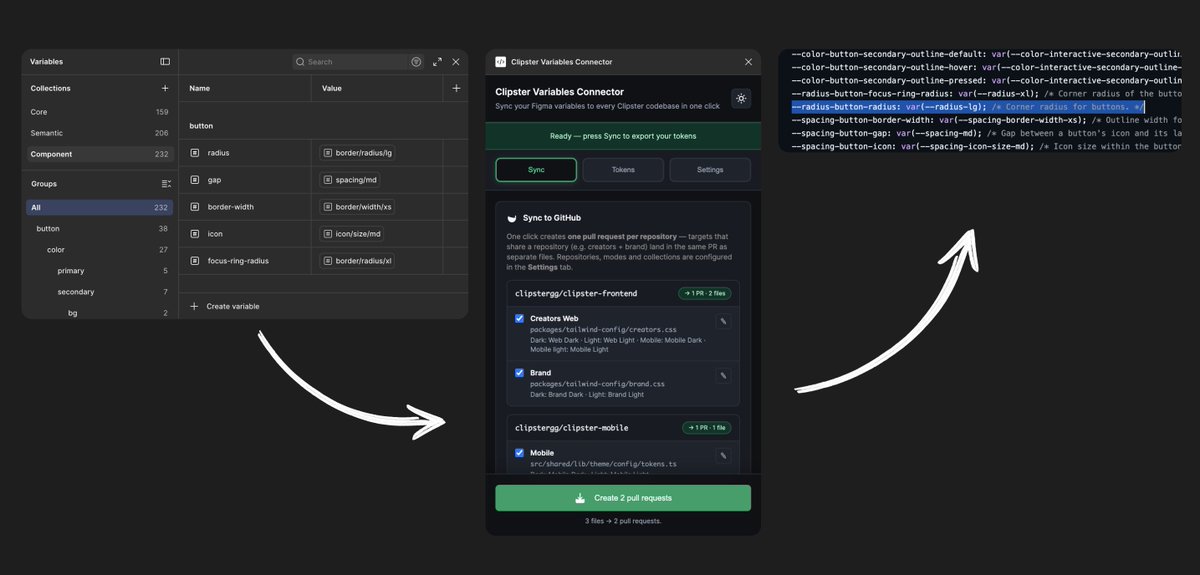Click the focus-ring-radius variable name
1200x575 pixels.
pyautogui.click(x=238, y=261)
